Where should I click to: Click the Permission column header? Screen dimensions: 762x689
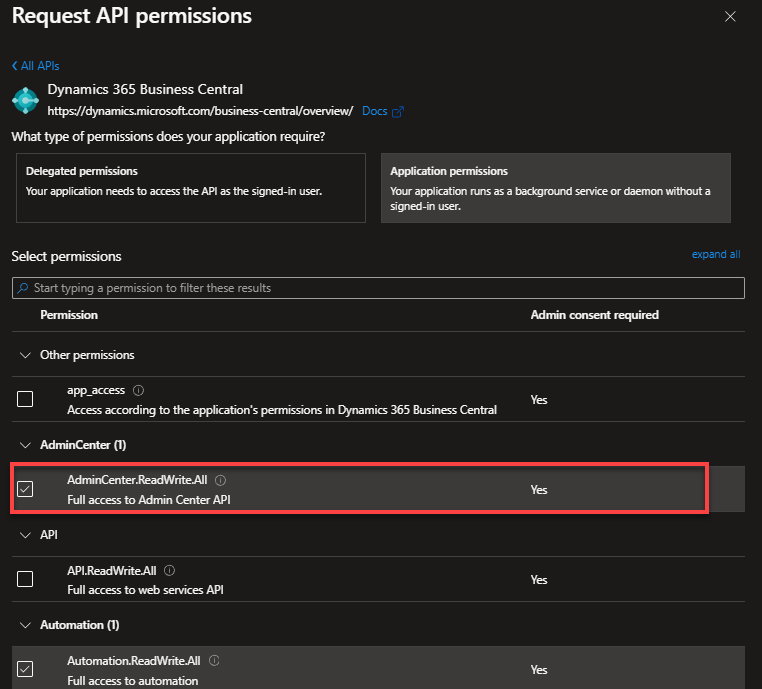point(69,315)
